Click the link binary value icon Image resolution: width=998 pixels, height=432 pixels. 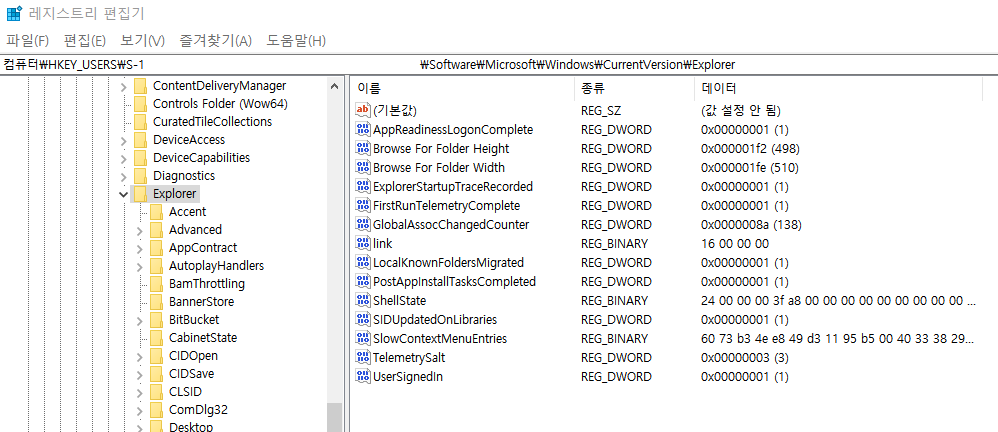click(362, 243)
